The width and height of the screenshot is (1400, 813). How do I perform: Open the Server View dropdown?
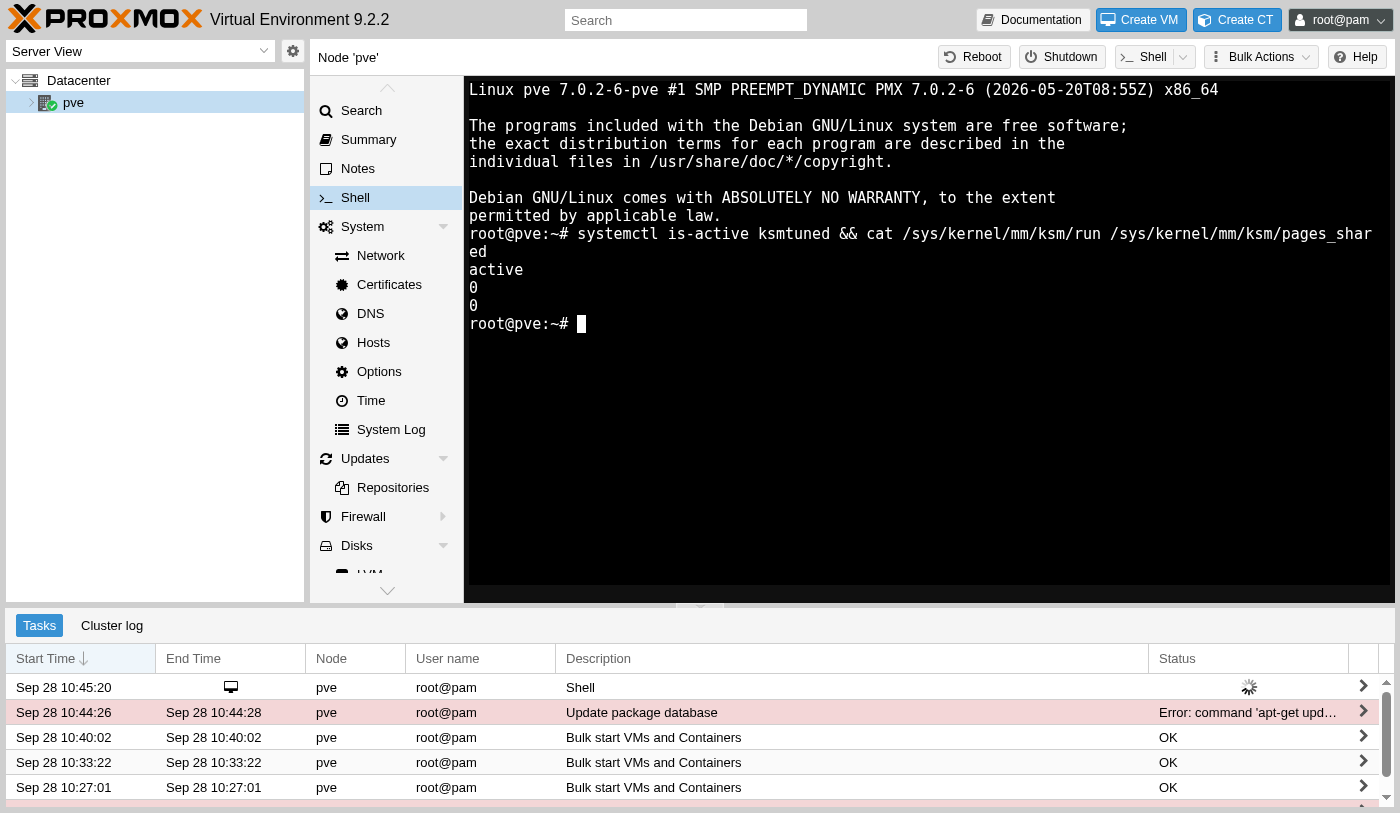264,51
